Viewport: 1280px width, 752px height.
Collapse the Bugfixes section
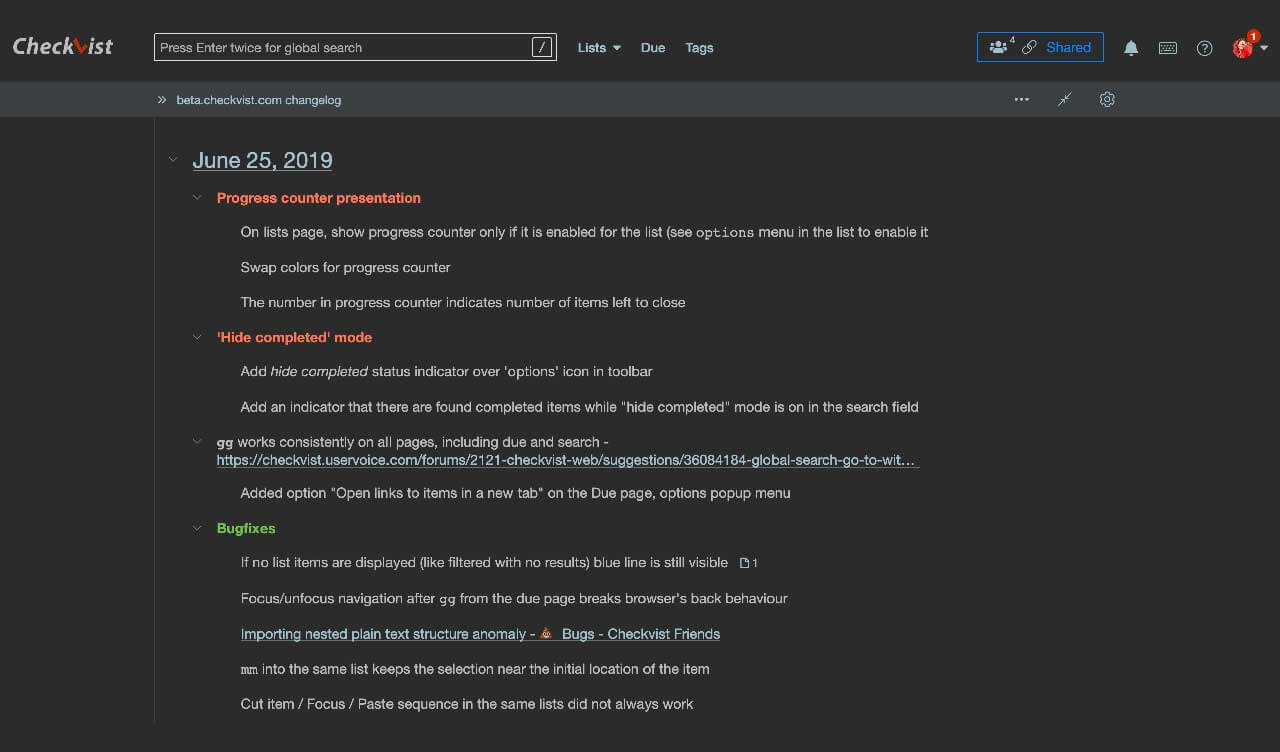pos(197,528)
